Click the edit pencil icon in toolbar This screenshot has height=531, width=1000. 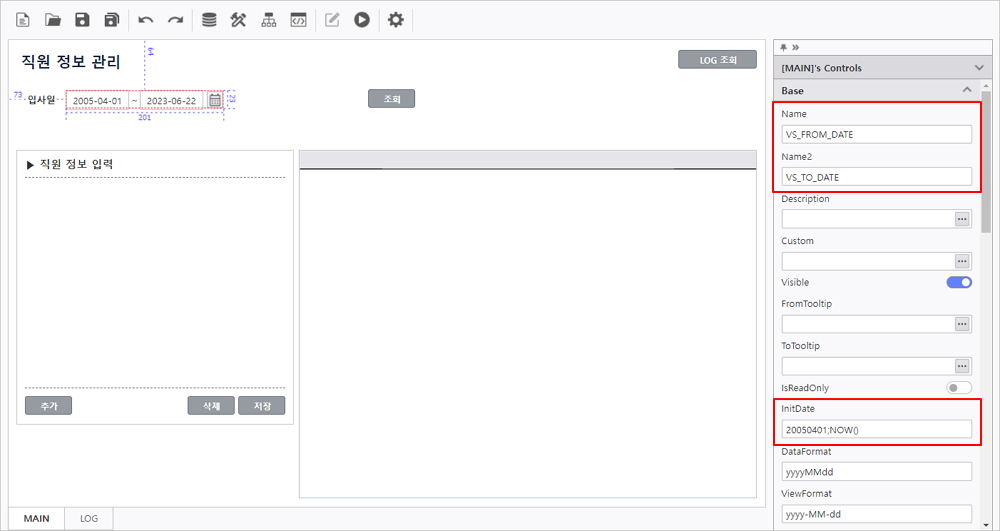point(332,20)
